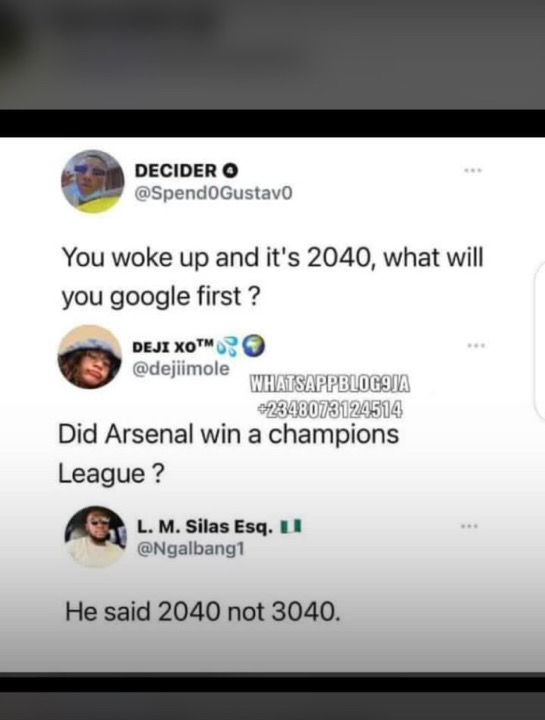Select the reply "He said 2040 not 3040."

point(203,612)
